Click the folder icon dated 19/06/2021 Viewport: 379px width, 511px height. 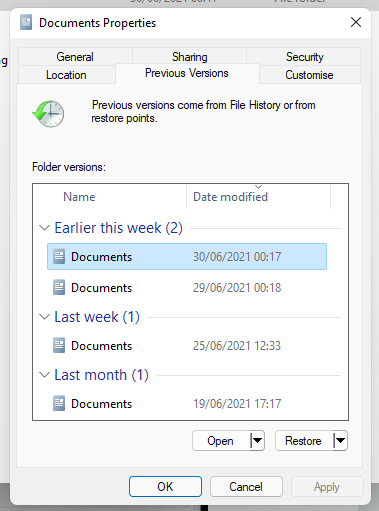pyautogui.click(x=59, y=404)
